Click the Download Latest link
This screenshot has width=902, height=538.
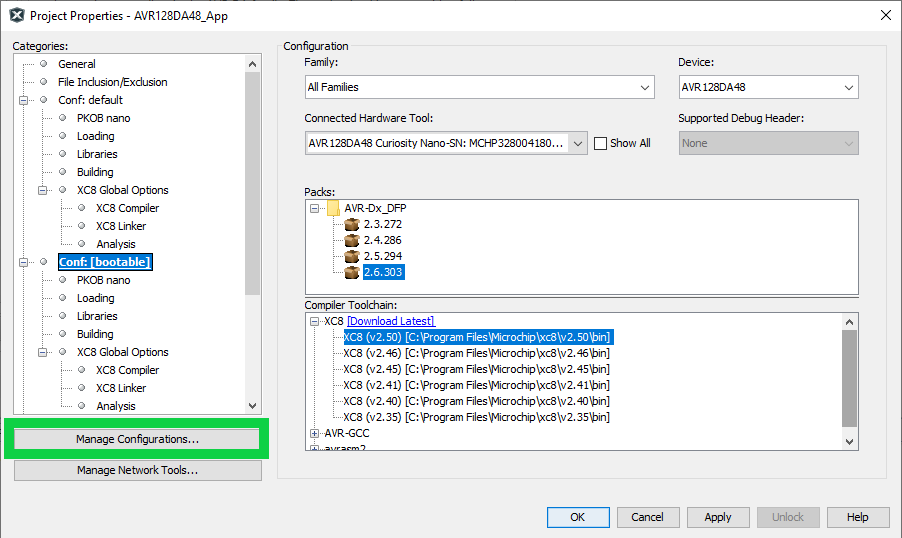tap(390, 321)
